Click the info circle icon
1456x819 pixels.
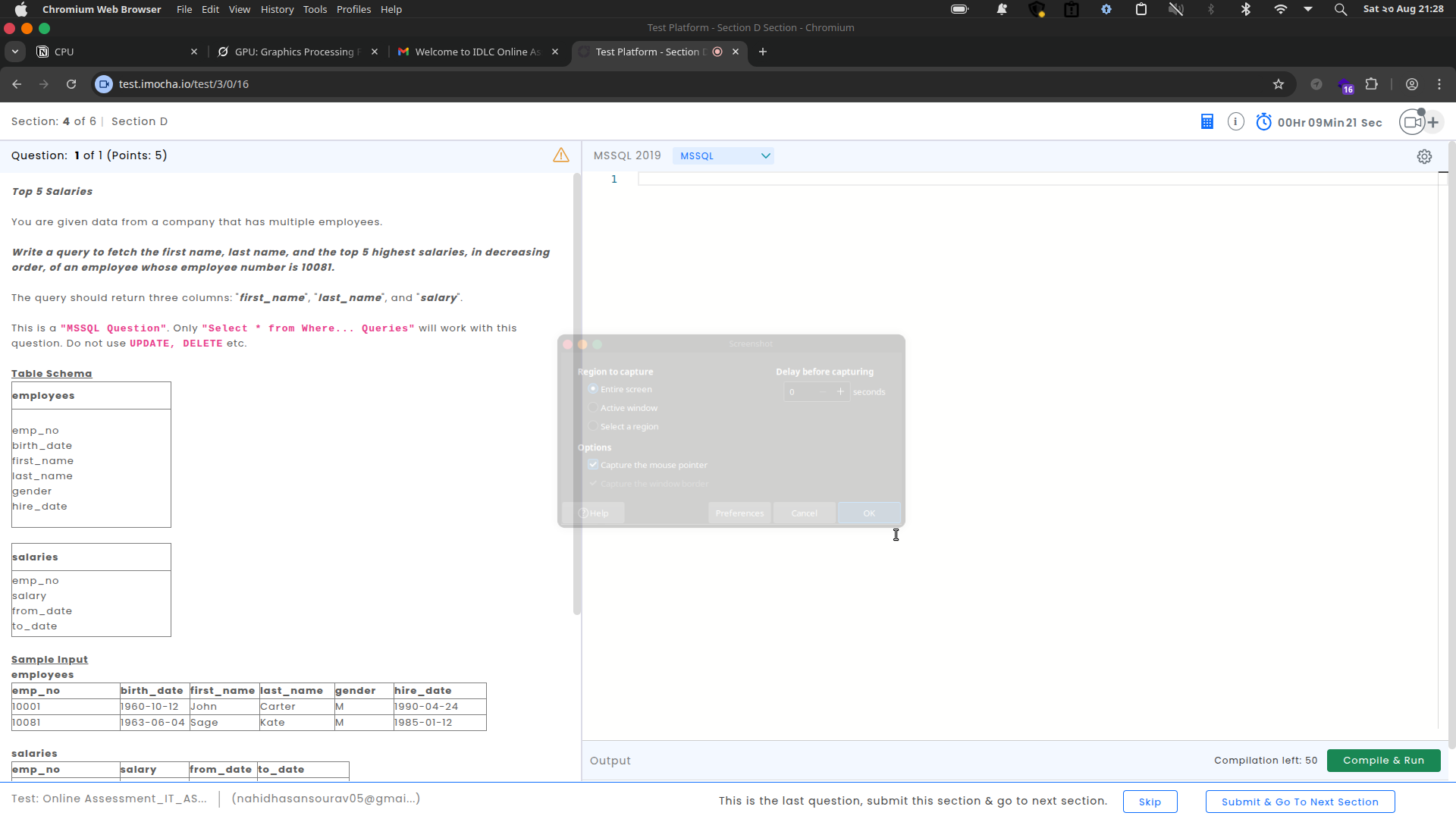click(x=1235, y=121)
